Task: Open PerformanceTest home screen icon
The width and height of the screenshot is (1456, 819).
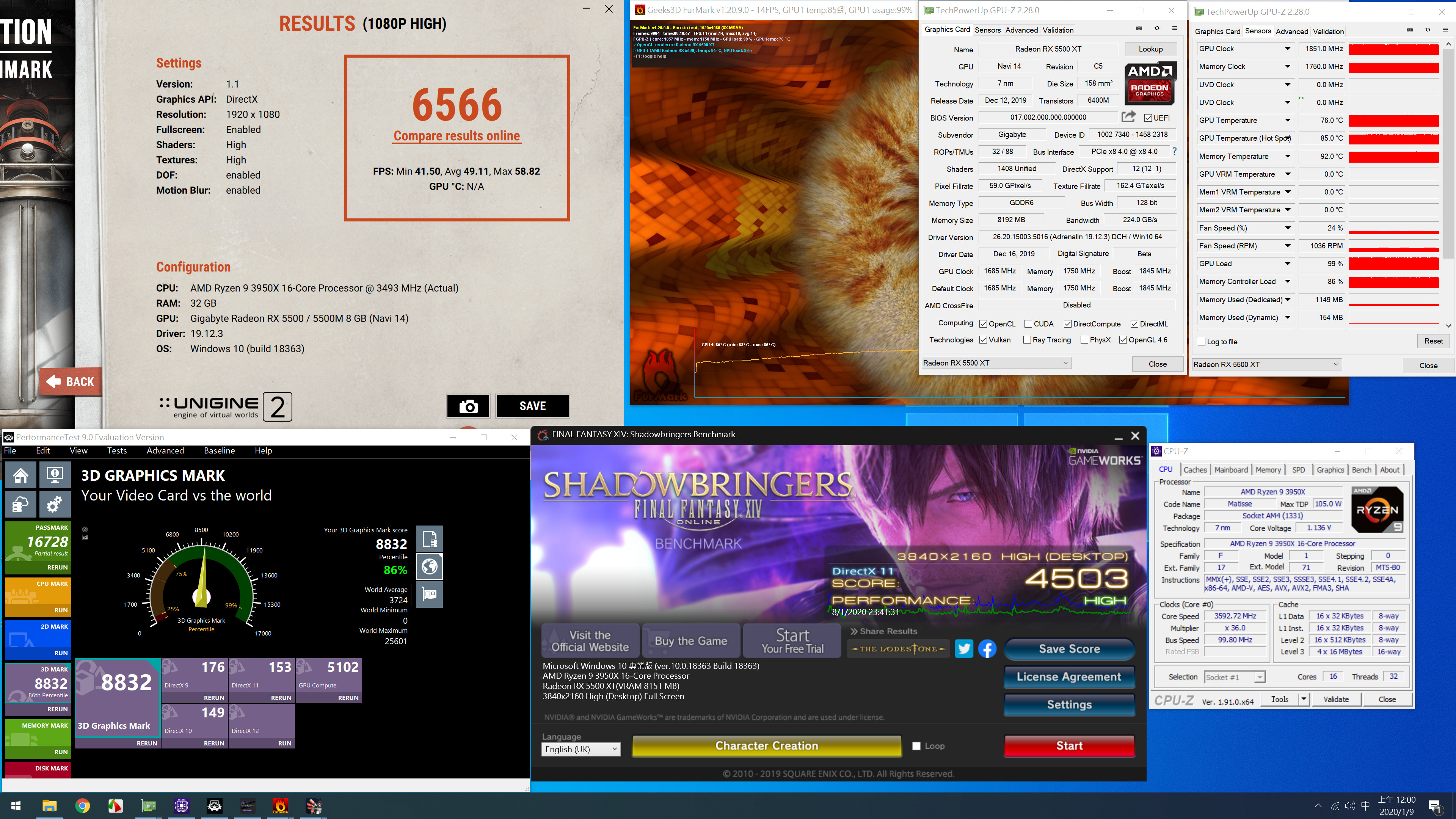Action: tap(21, 475)
